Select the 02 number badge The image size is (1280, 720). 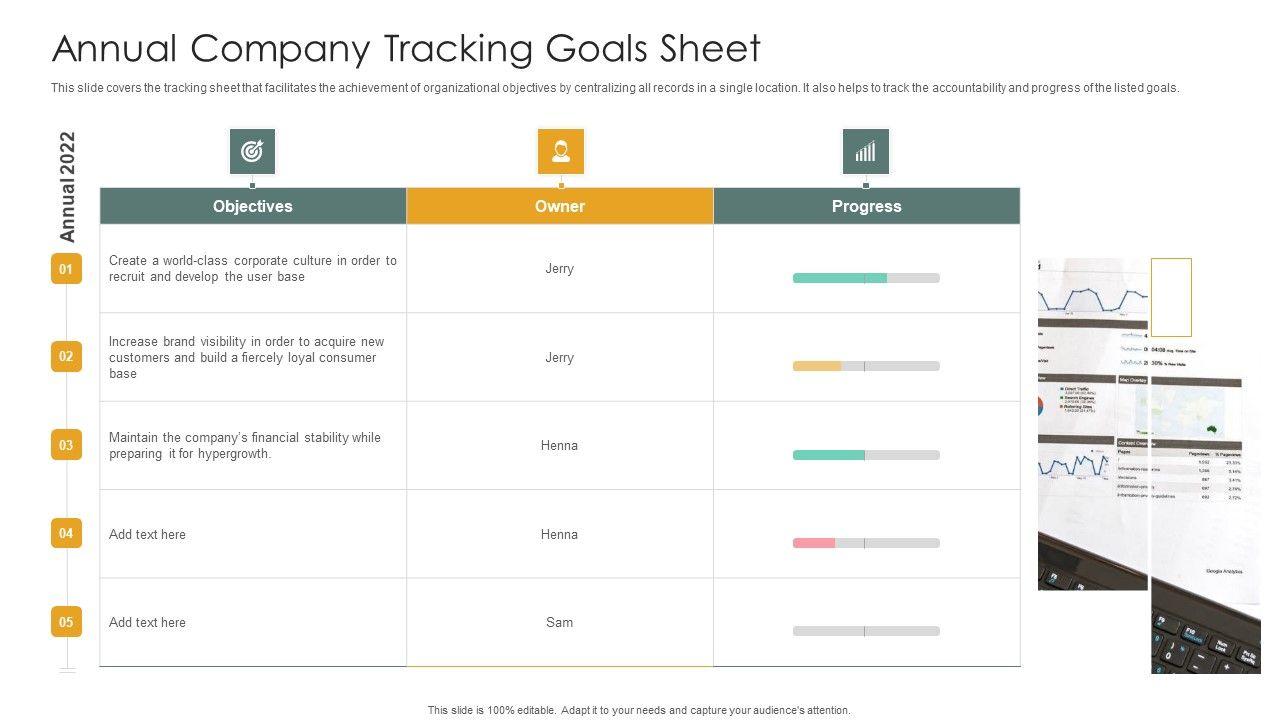coord(66,356)
